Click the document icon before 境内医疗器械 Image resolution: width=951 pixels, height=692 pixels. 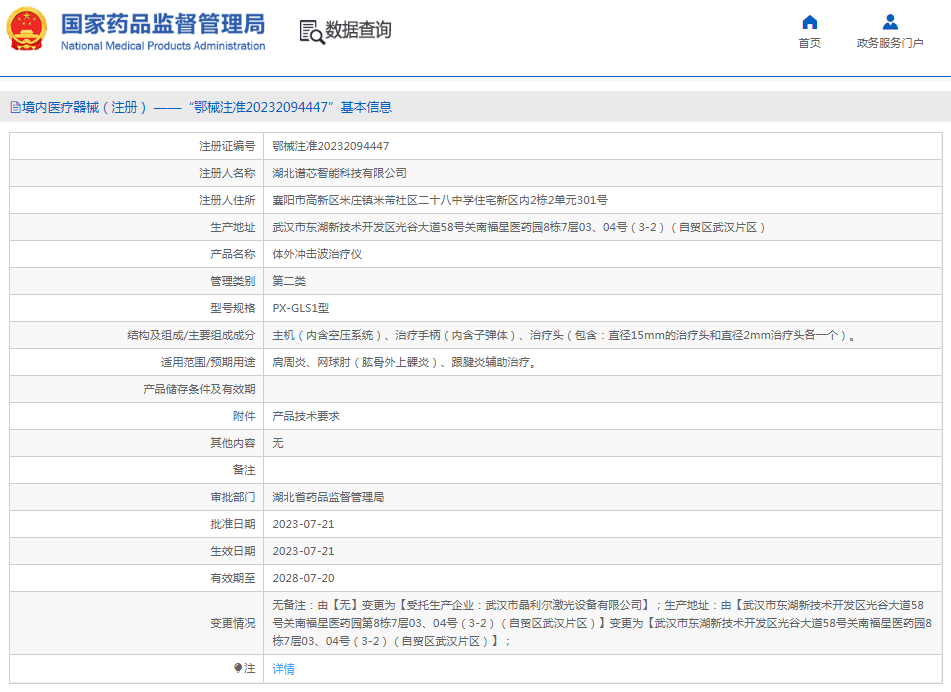click(x=15, y=107)
